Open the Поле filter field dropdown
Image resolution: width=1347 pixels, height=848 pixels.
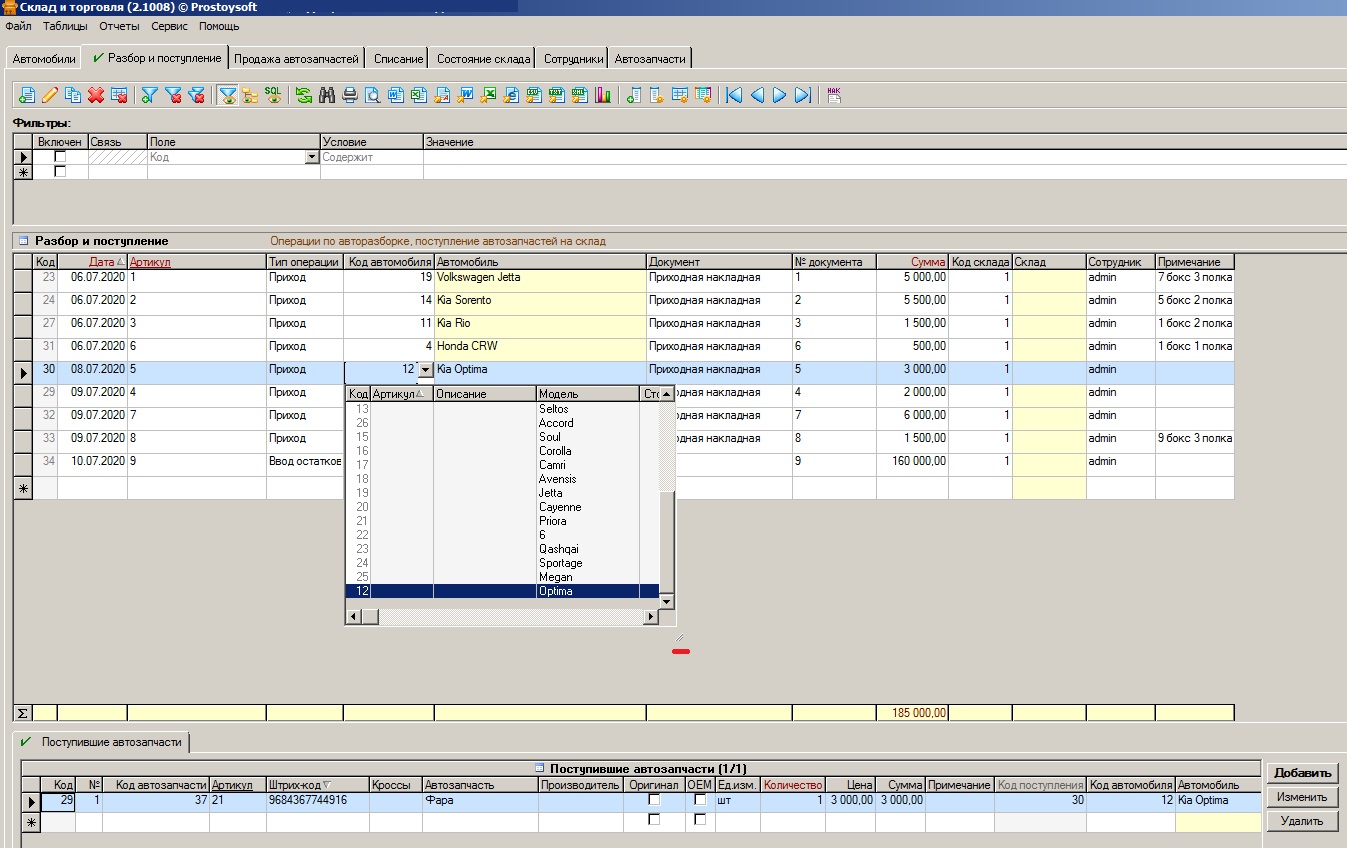click(312, 157)
